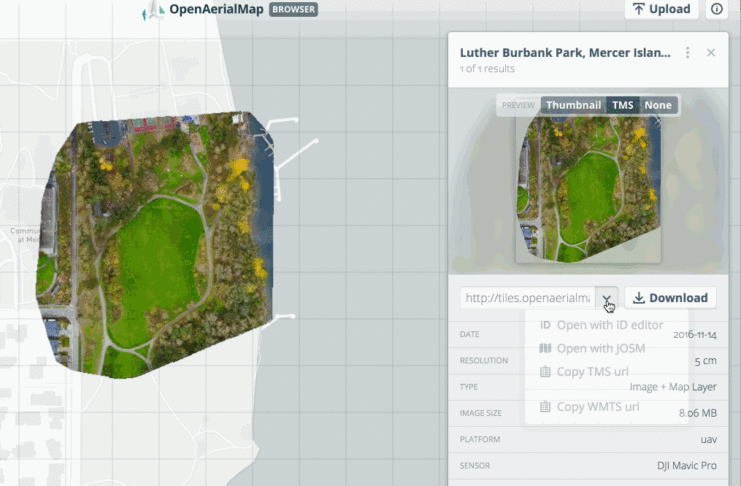Viewport: 741px width, 486px height.
Task: Click the clipboard icon beside Copy WMTS url
Action: click(545, 407)
